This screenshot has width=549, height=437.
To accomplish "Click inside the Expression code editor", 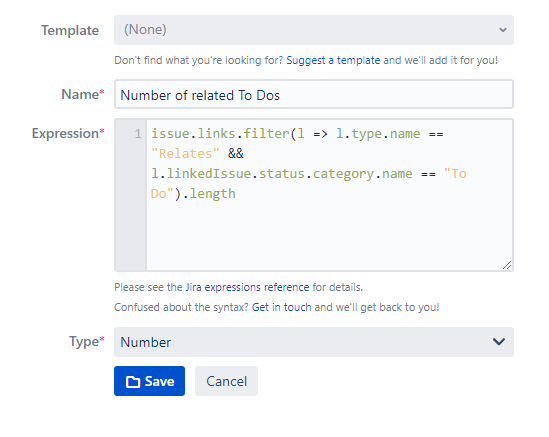I will [x=329, y=195].
